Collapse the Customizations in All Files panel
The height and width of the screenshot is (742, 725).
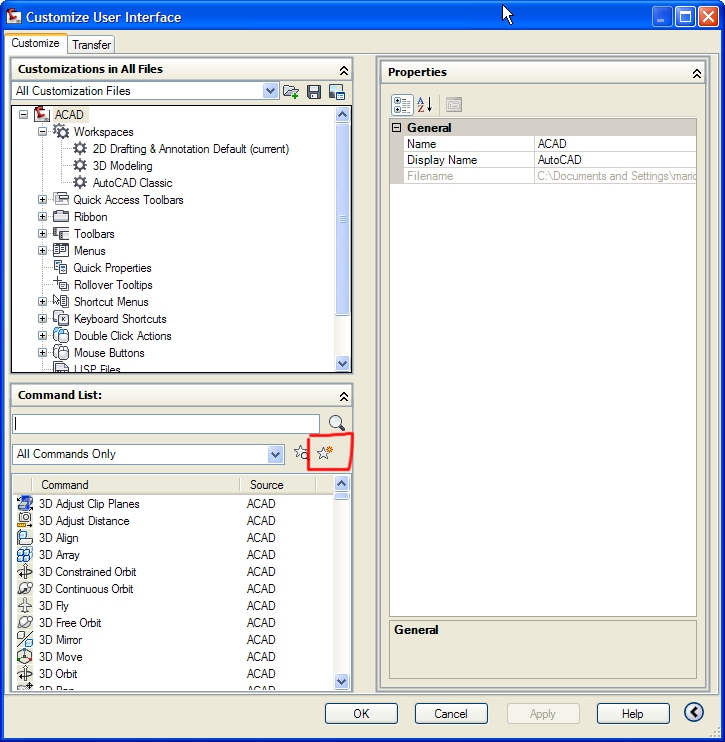coord(344,70)
